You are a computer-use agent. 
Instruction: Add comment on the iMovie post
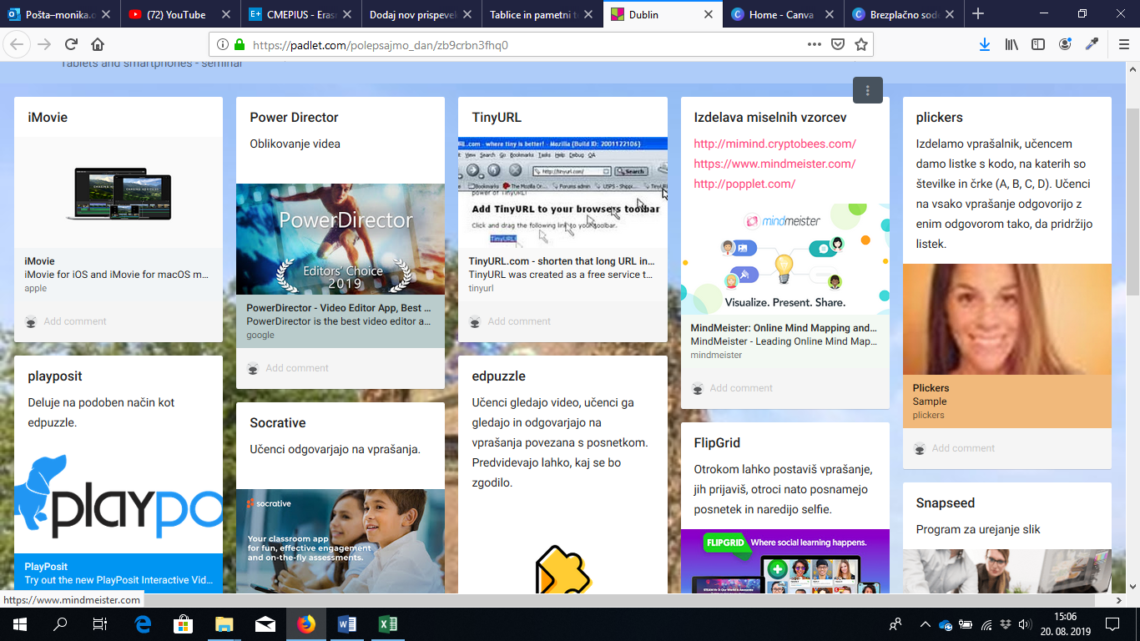(74, 321)
